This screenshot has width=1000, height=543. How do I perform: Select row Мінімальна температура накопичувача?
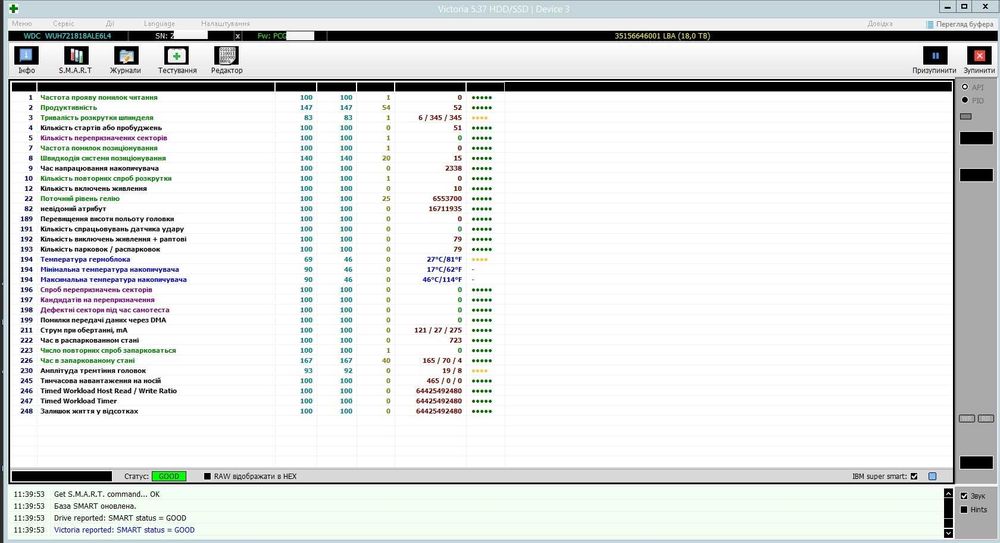coord(482,269)
